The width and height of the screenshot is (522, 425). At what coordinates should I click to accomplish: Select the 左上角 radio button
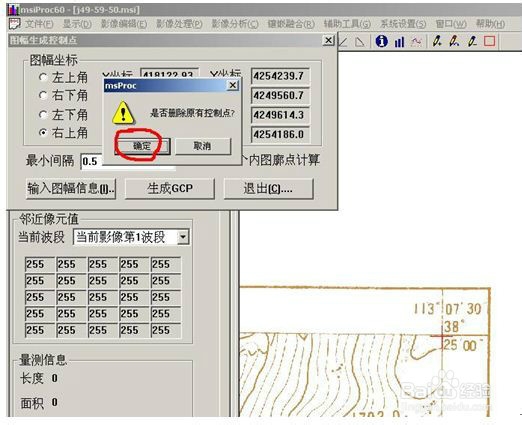tap(43, 77)
